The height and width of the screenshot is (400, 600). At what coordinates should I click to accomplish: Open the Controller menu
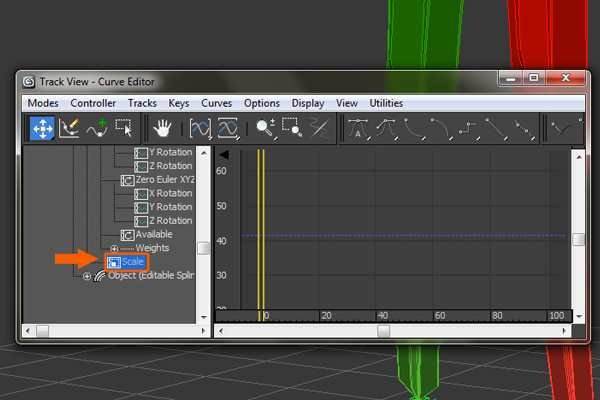(93, 103)
